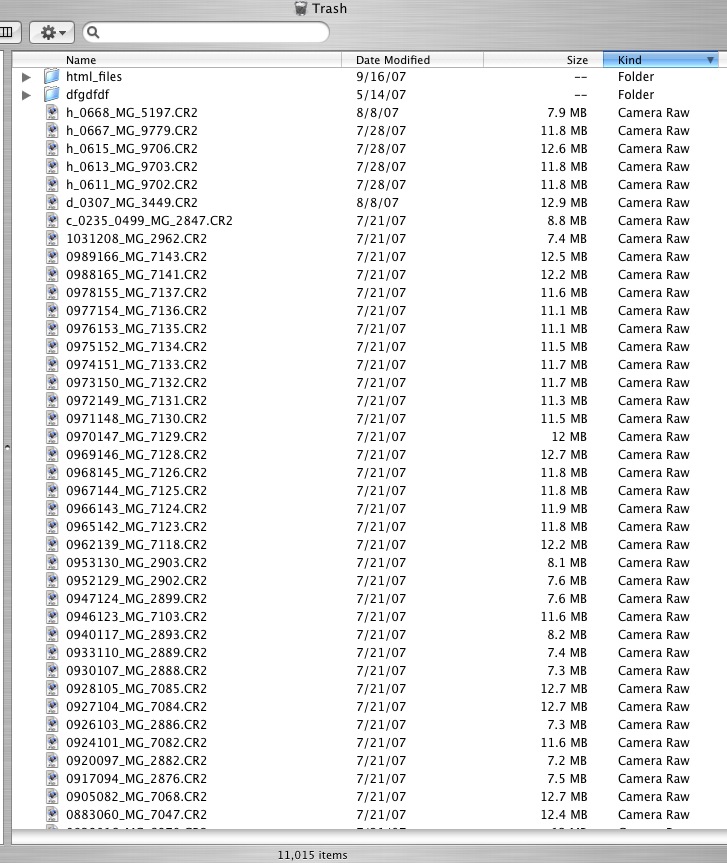727x863 pixels.
Task: Click the sidebar resize handle on left edge
Action: (x=7, y=448)
